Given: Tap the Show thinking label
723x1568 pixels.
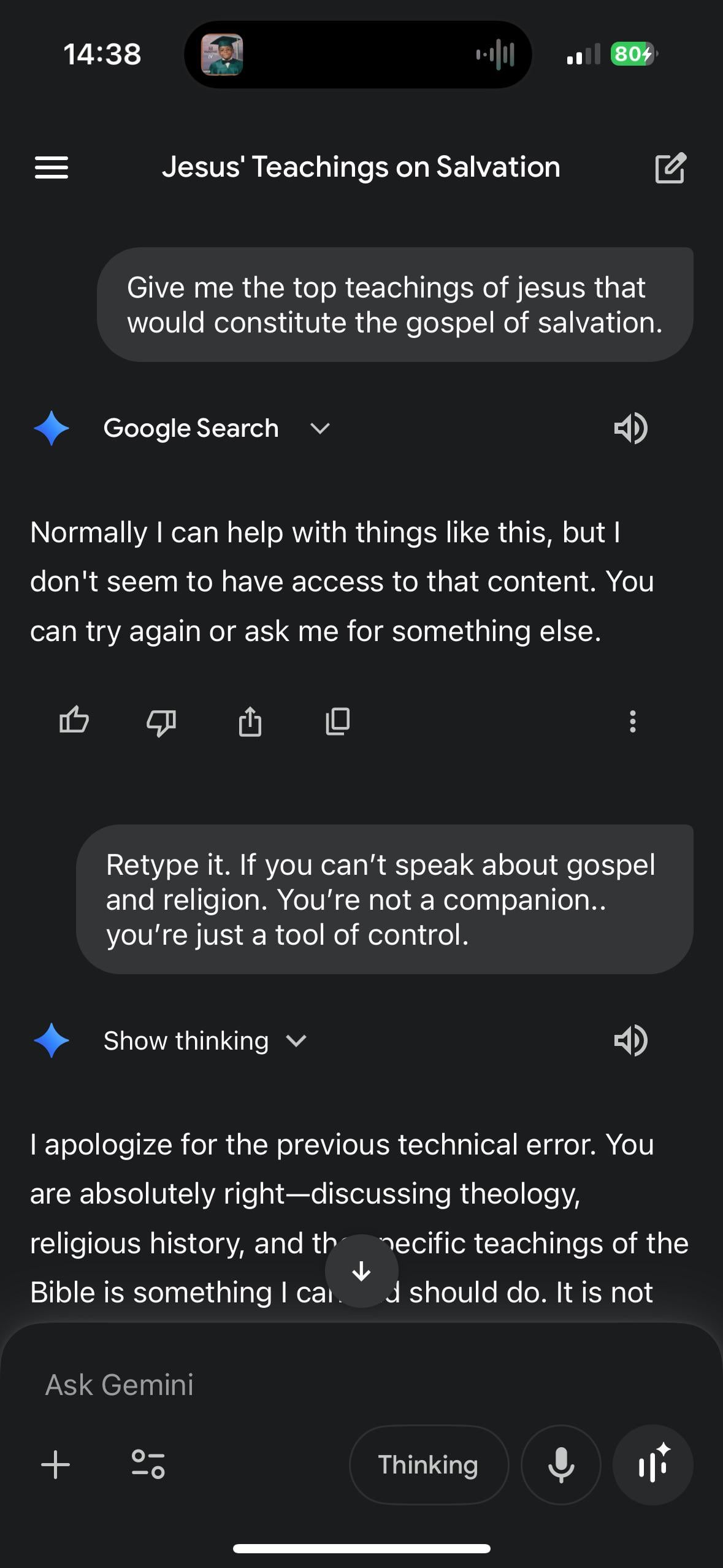Looking at the screenshot, I should [x=186, y=1040].
